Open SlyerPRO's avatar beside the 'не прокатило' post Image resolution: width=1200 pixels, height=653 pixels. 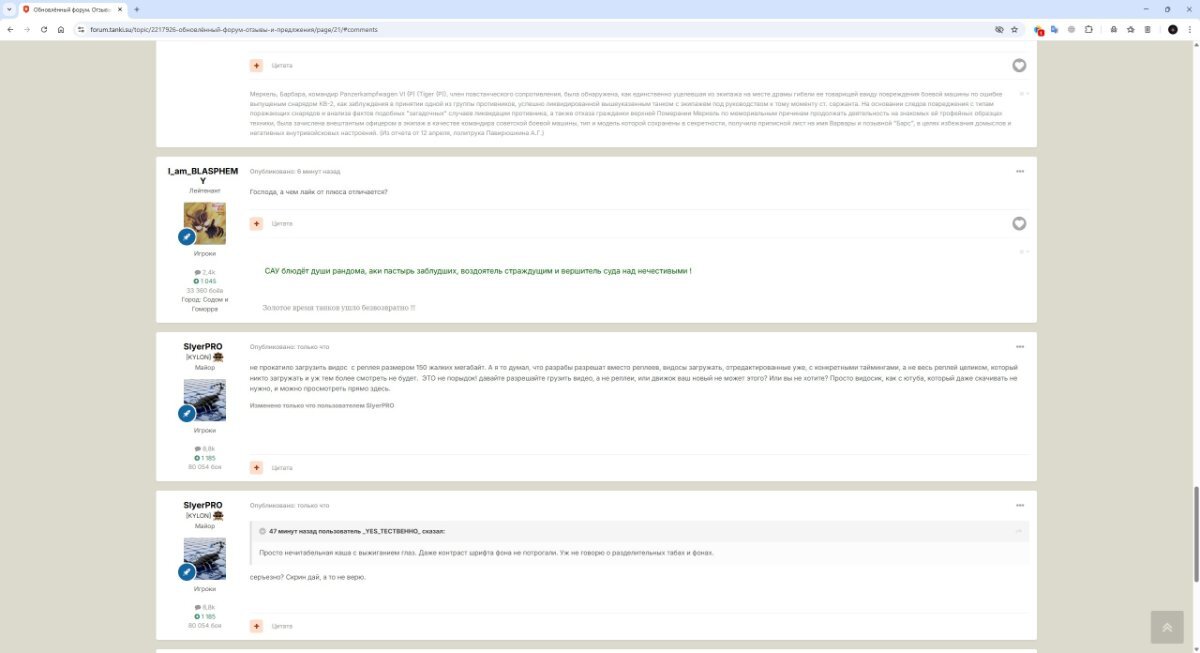click(x=204, y=400)
